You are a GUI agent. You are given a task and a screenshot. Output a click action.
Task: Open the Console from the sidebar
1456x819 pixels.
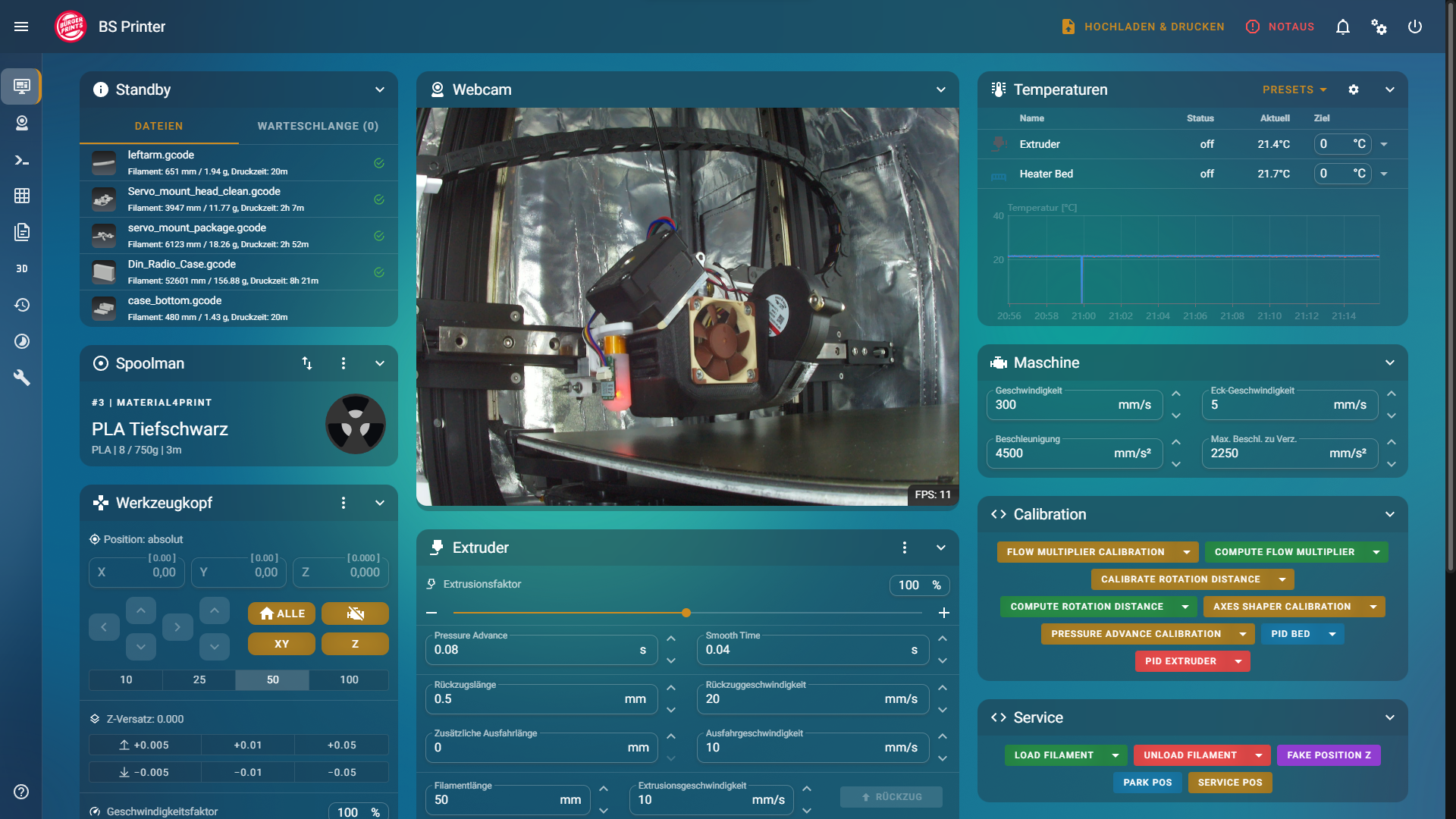pos(22,161)
